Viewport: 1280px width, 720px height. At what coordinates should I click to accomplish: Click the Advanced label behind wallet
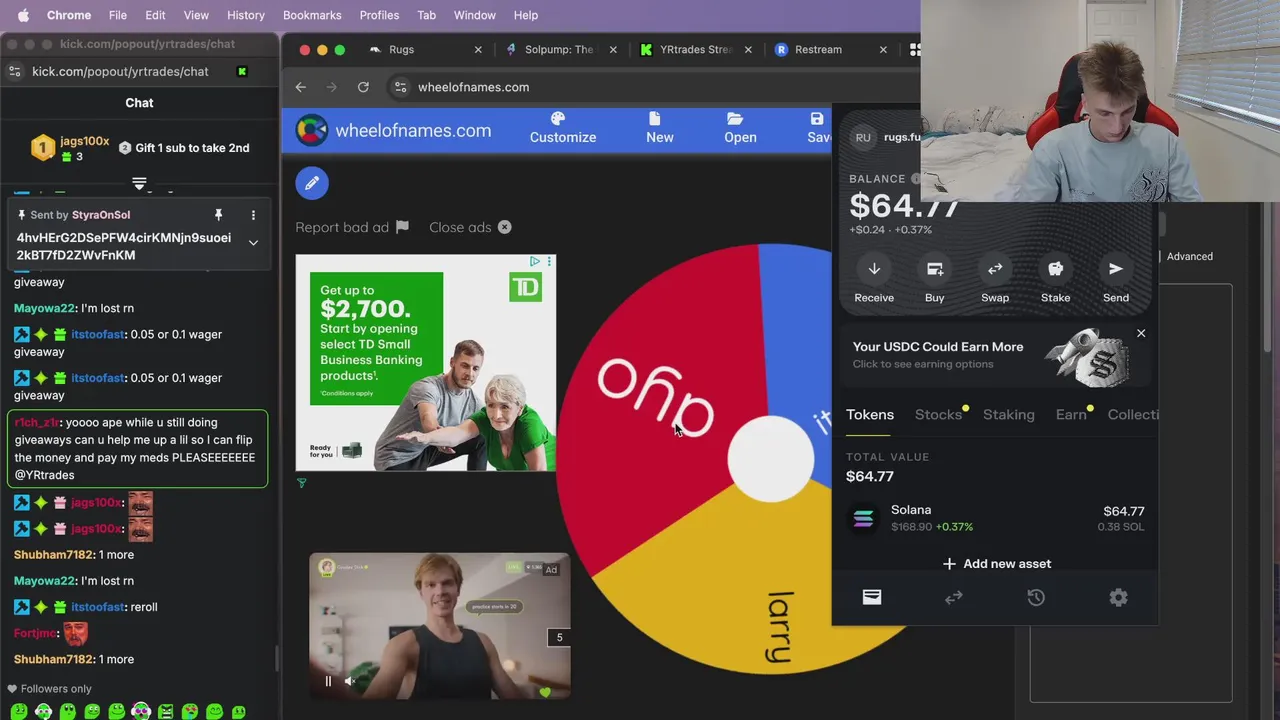pos(1190,256)
